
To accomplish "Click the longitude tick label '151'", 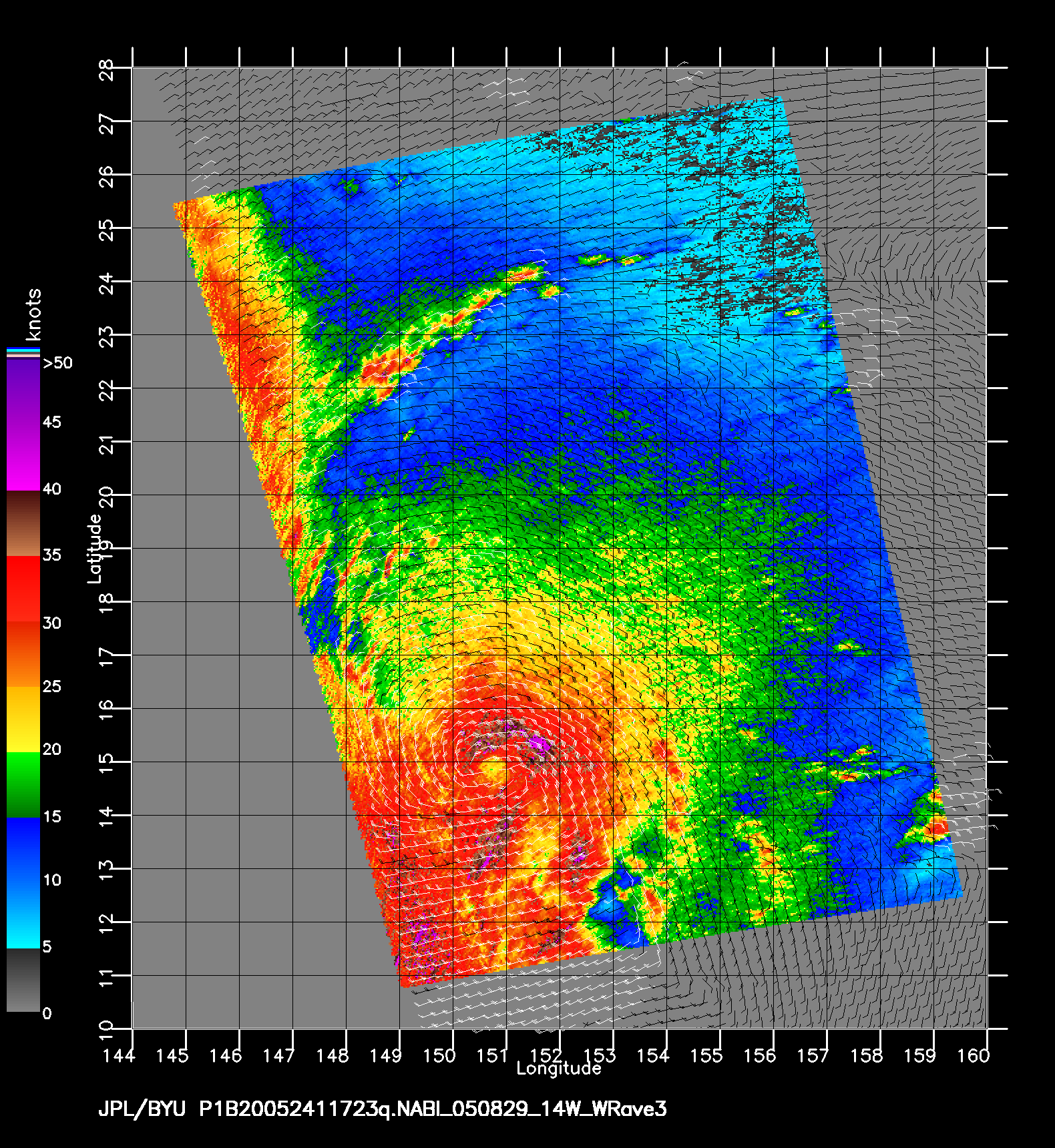I will click(493, 1056).
